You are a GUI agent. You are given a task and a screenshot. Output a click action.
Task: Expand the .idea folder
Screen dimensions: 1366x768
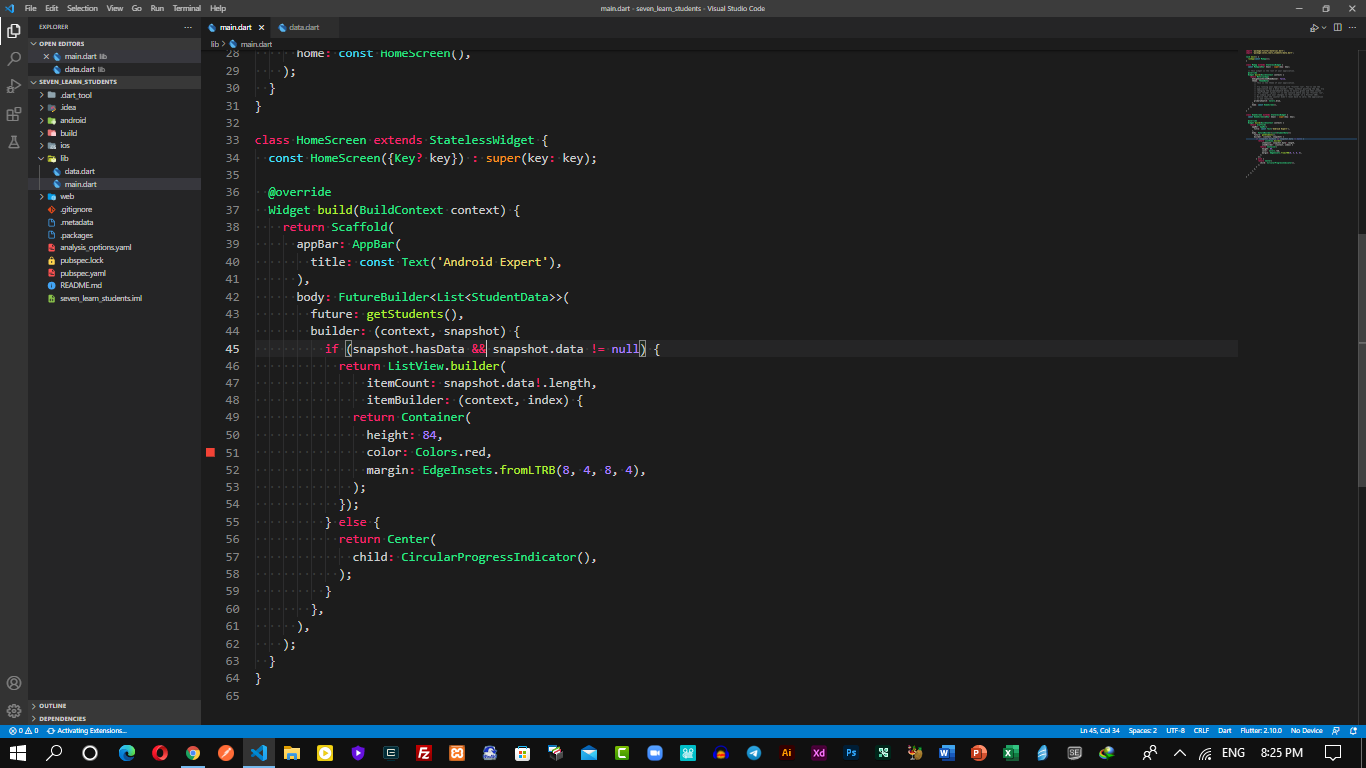[x=114, y=108]
